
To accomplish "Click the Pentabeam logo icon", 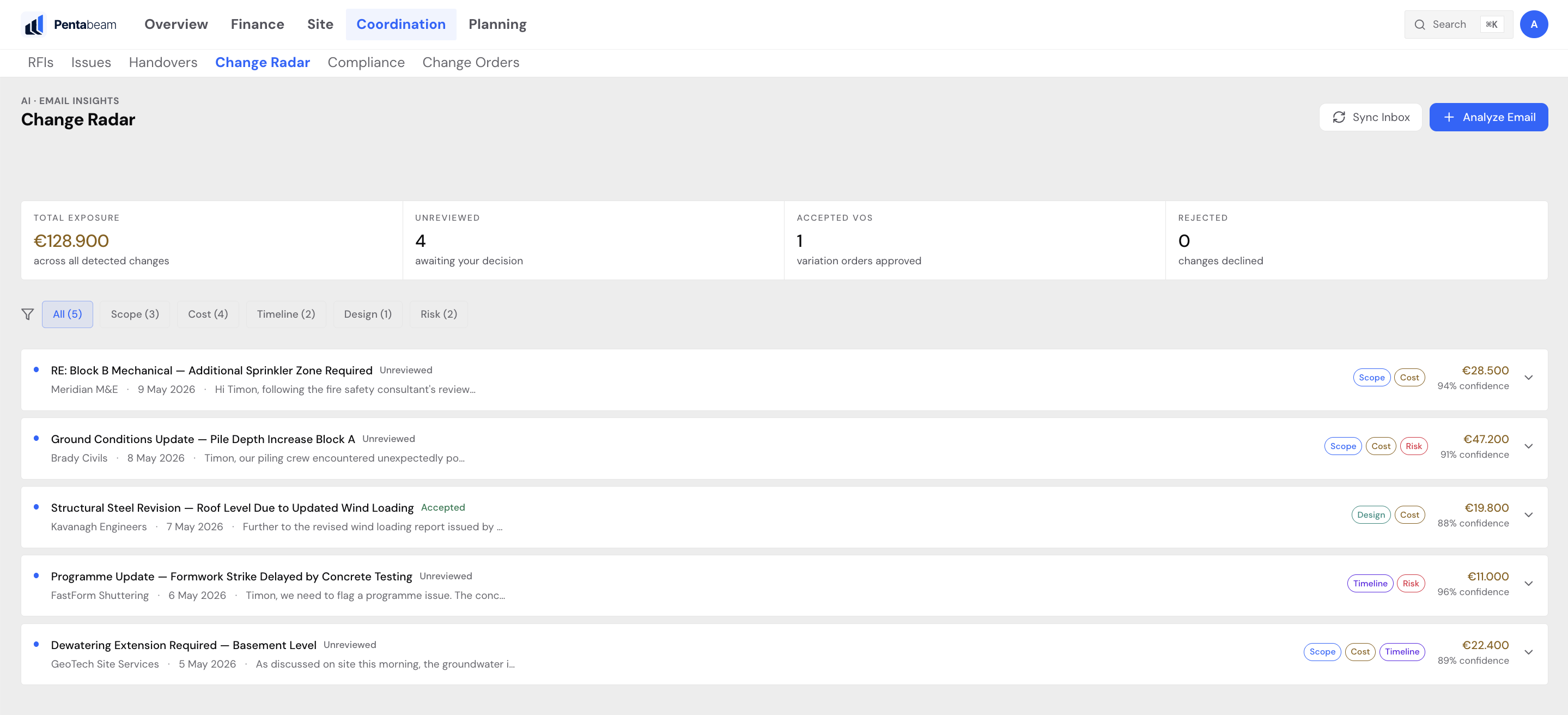I will 34,25.
